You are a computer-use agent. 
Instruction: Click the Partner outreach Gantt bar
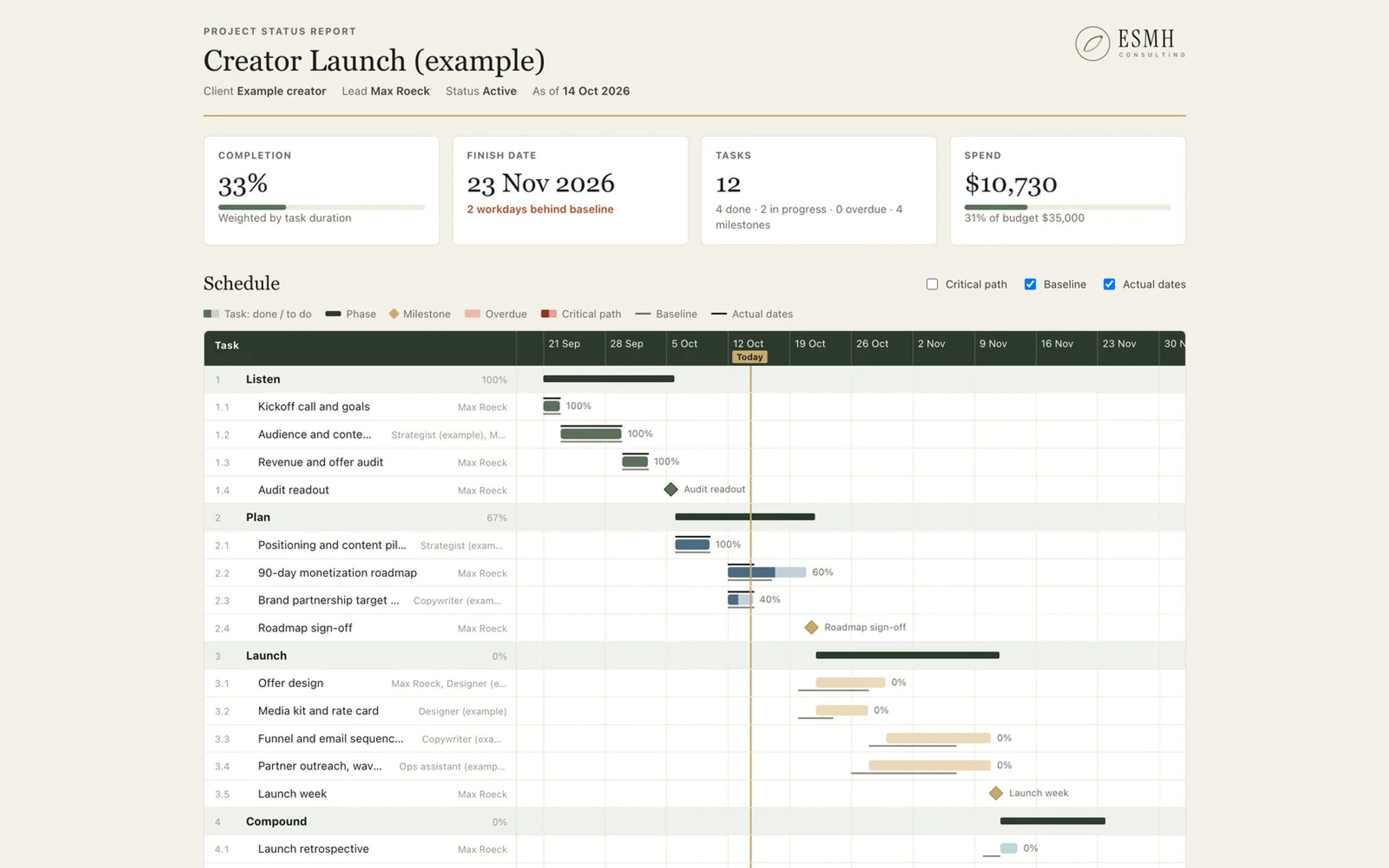click(x=930, y=766)
